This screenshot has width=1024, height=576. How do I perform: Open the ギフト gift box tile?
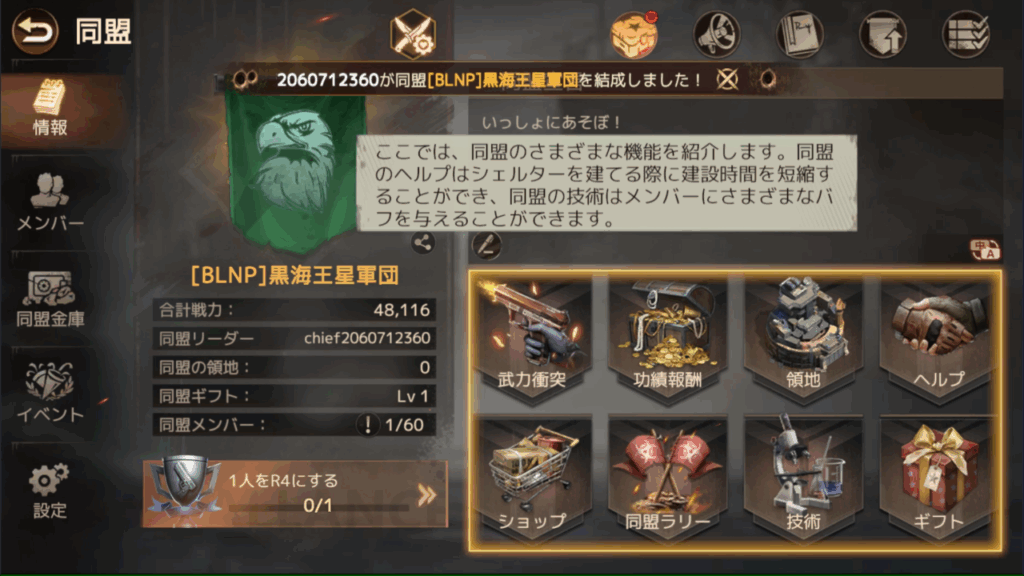[938, 479]
